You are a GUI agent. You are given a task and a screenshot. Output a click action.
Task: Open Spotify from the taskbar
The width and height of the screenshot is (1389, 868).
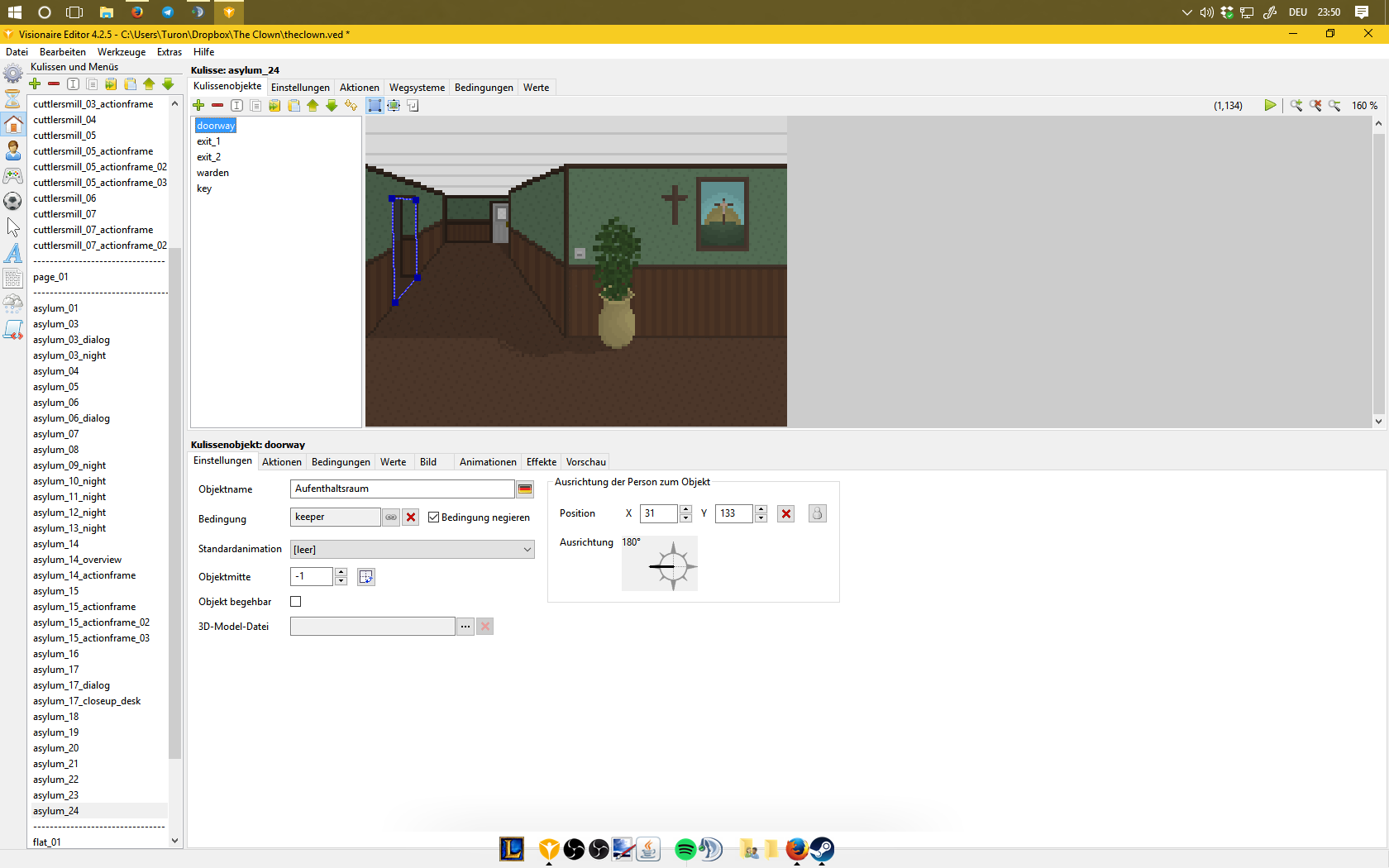(x=685, y=849)
